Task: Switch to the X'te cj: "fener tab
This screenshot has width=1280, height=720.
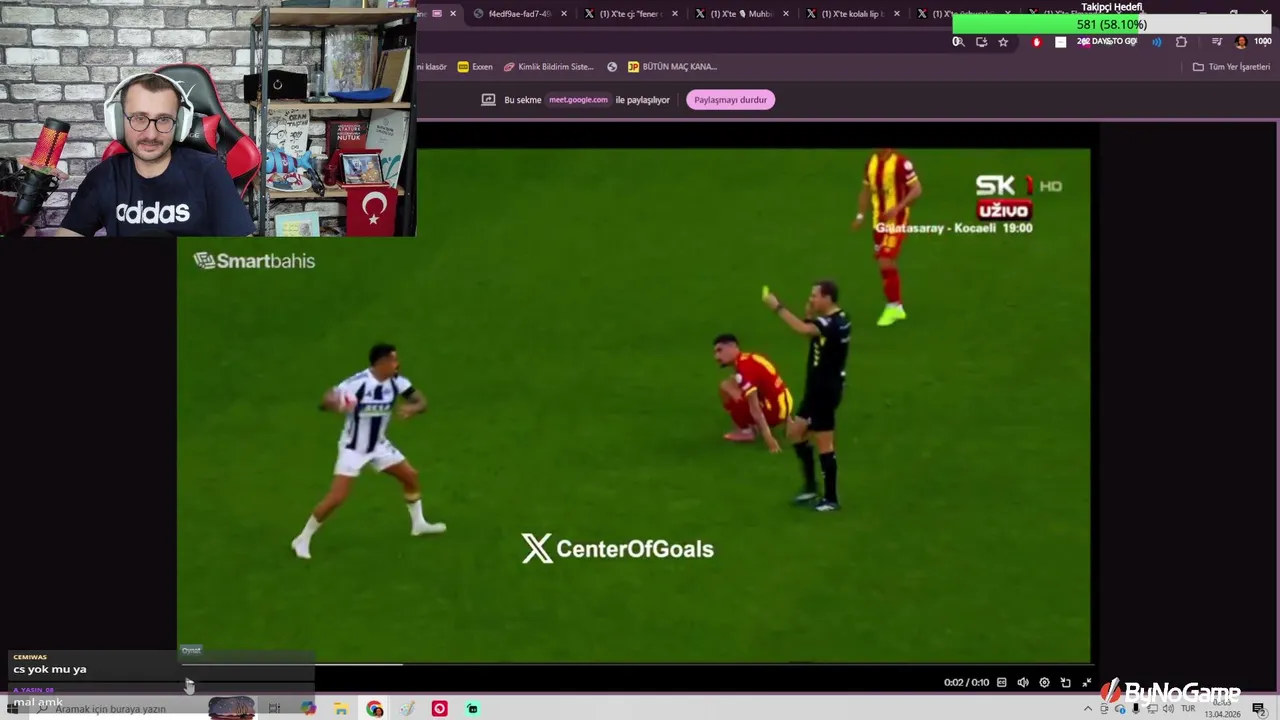Action: click(630, 14)
